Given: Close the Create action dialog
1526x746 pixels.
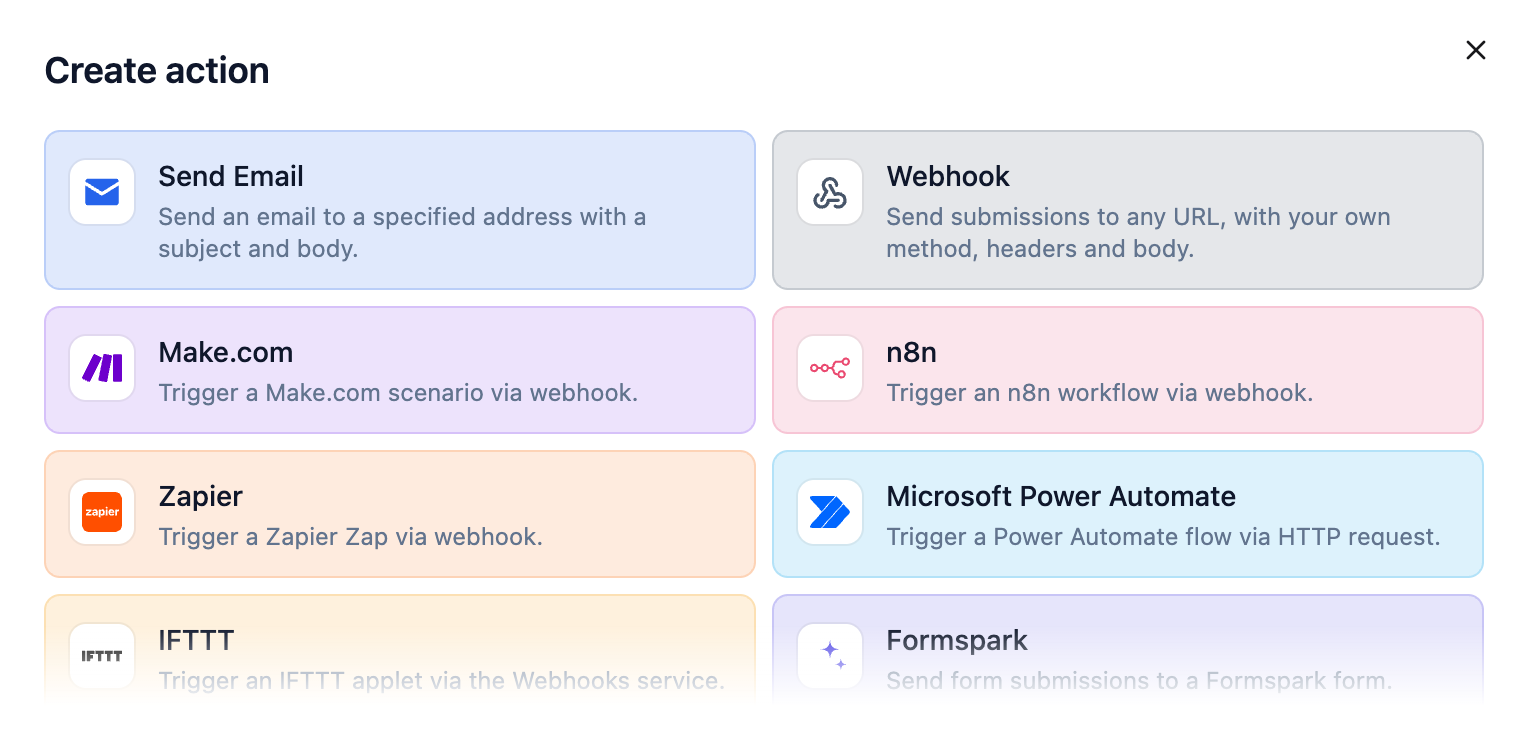Looking at the screenshot, I should (1475, 50).
